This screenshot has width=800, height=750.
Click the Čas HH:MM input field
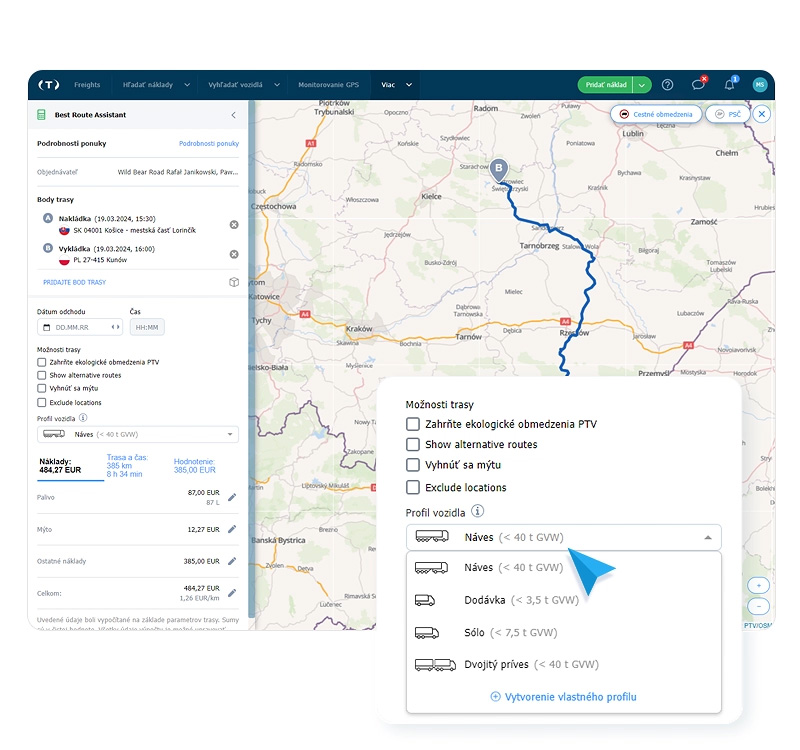[147, 327]
